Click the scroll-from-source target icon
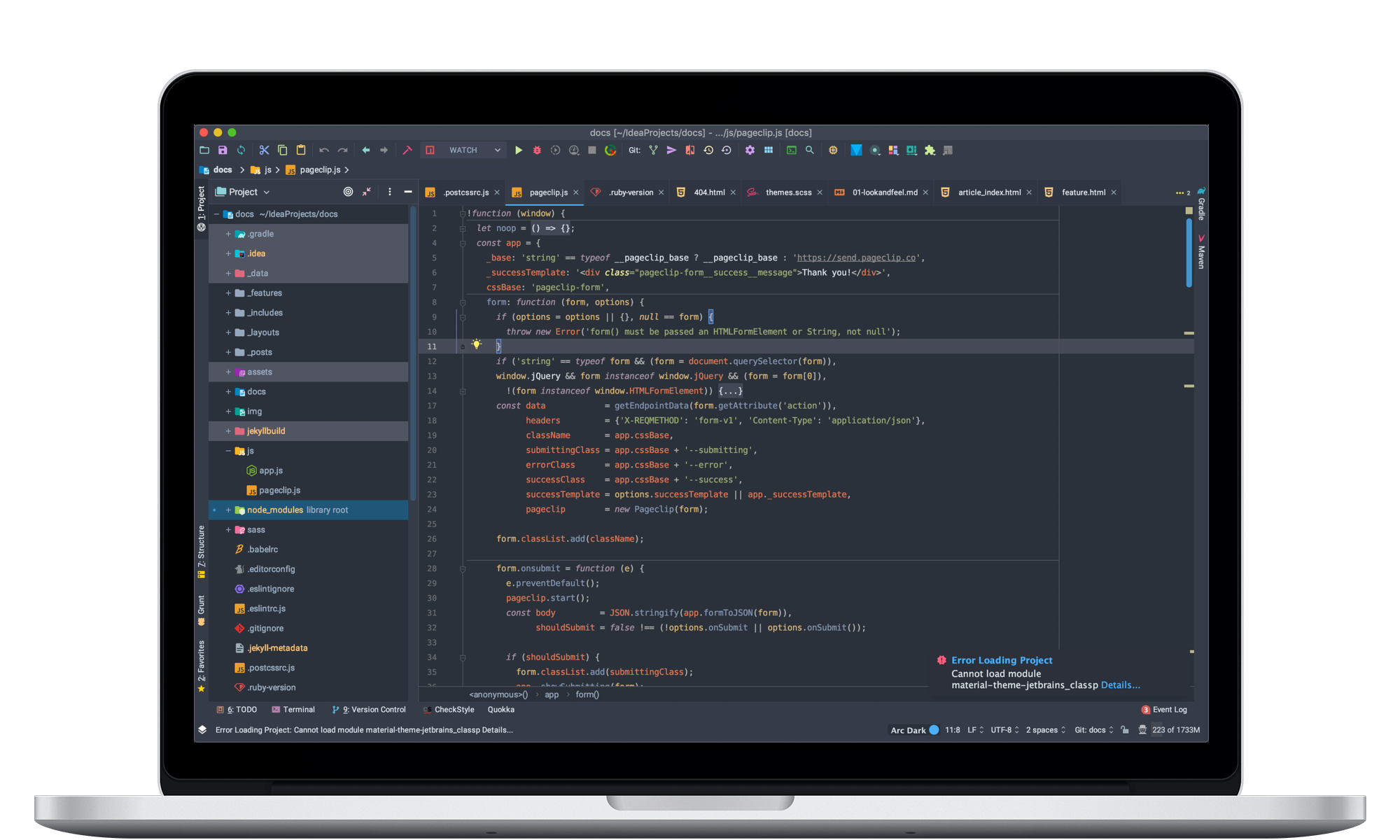This screenshot has height=840, width=1400. (348, 192)
